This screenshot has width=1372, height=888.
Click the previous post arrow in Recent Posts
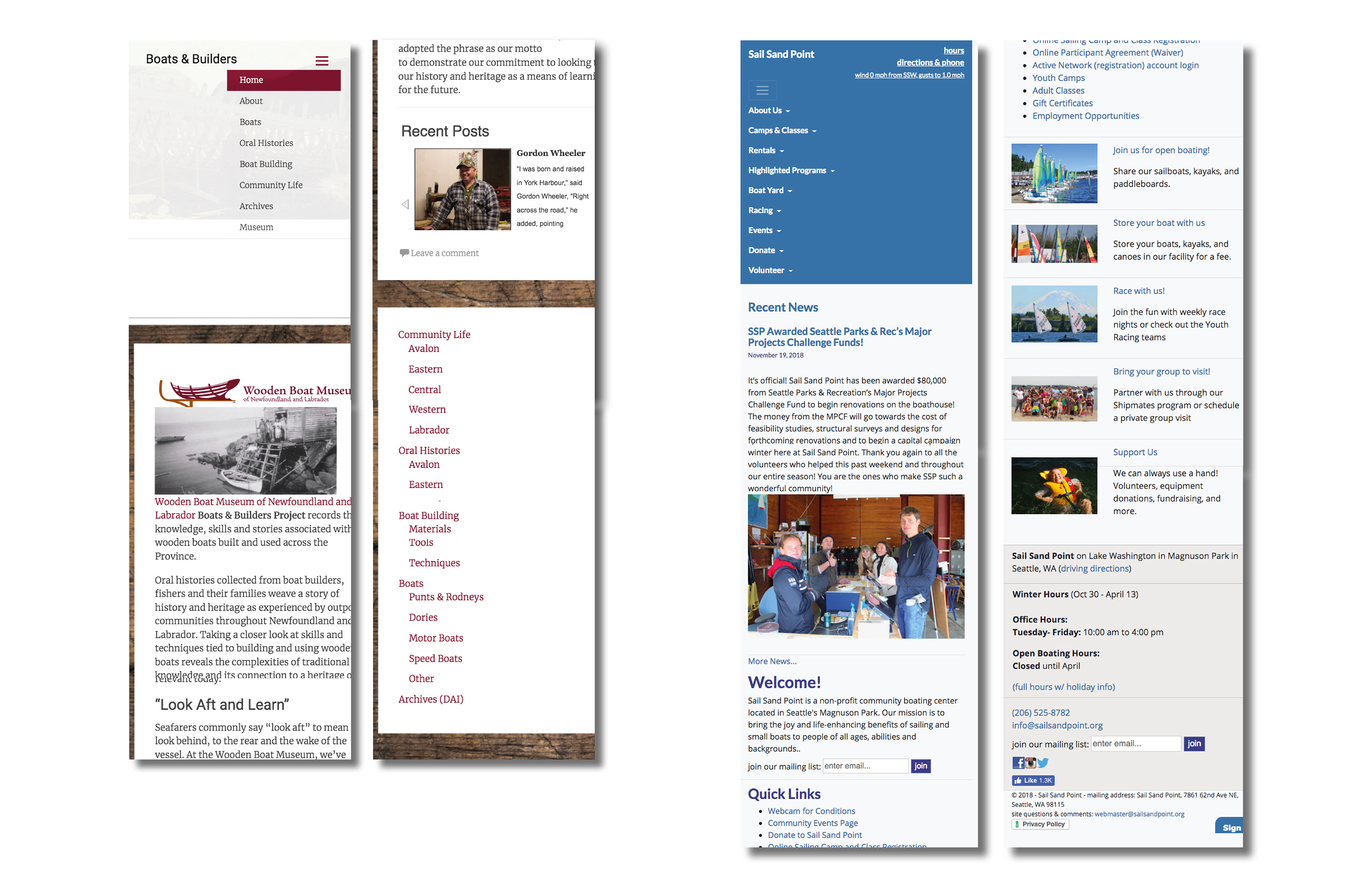point(405,204)
